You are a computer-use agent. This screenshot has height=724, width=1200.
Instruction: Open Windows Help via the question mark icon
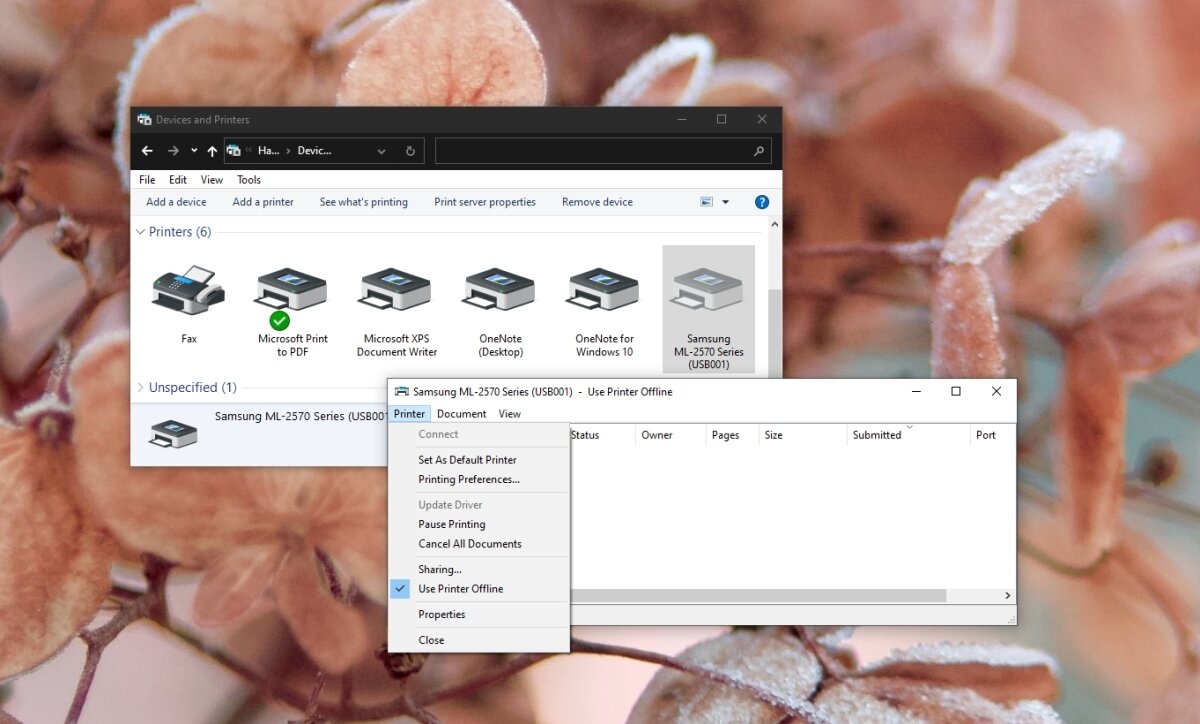coord(762,201)
